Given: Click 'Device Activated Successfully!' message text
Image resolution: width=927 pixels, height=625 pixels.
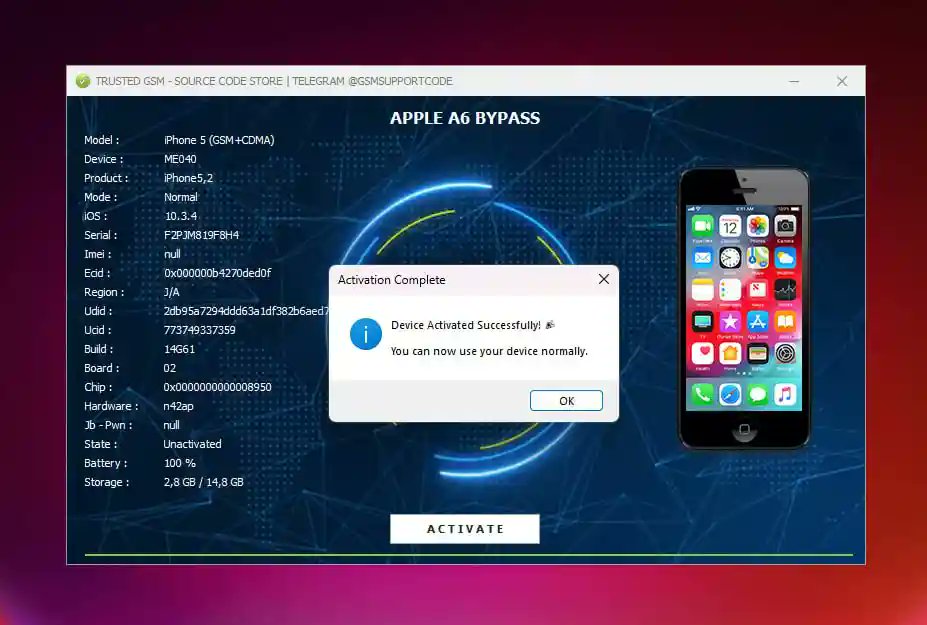Looking at the screenshot, I should click(466, 325).
